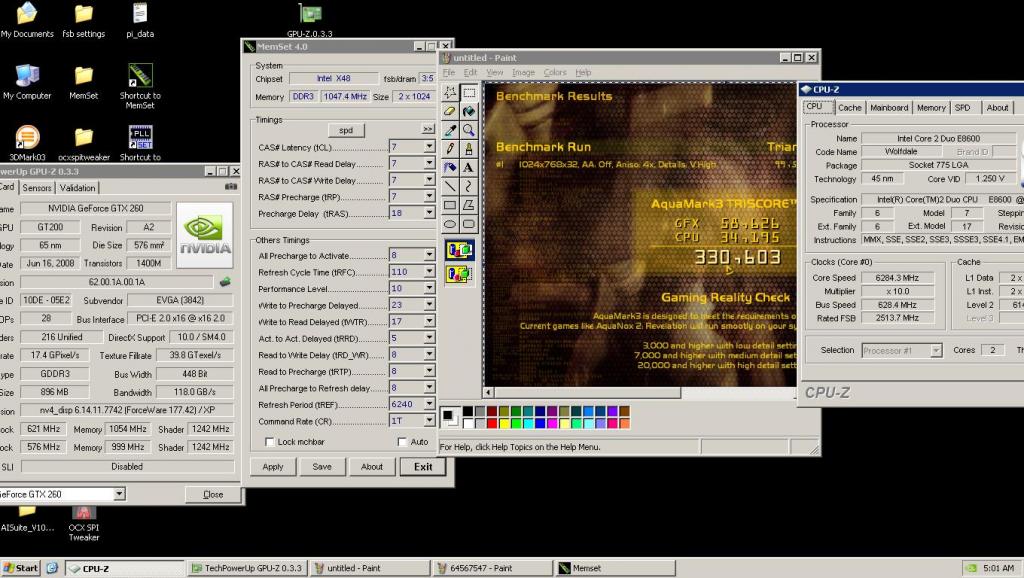Open the GeForce GTX 260 card selector dropdown
This screenshot has height=578, width=1024.
(x=119, y=494)
